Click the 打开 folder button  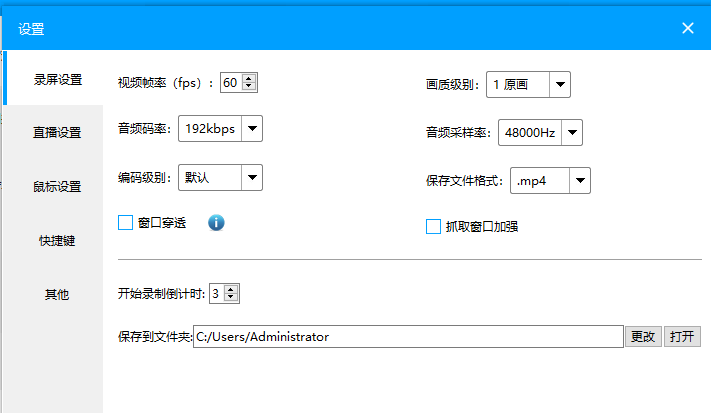click(682, 336)
